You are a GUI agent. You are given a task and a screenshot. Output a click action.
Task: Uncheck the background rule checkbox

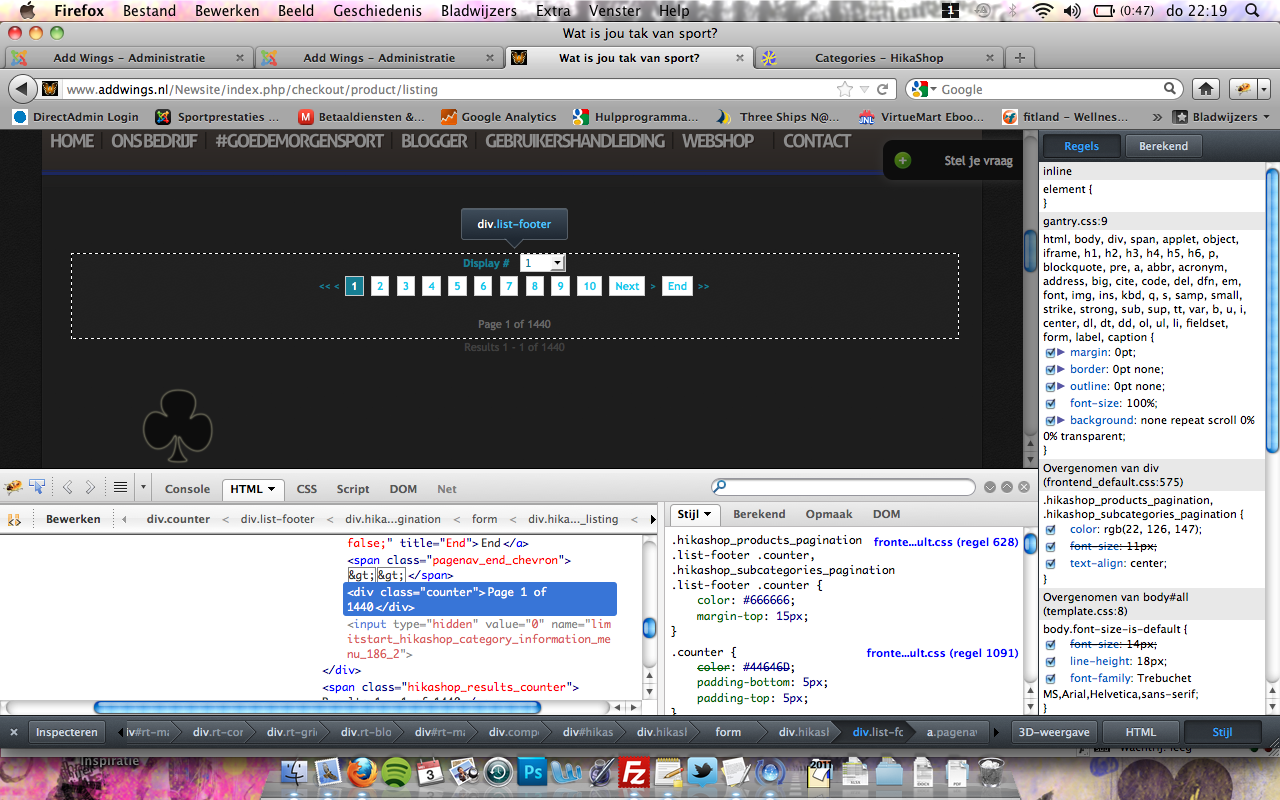(x=1050, y=421)
